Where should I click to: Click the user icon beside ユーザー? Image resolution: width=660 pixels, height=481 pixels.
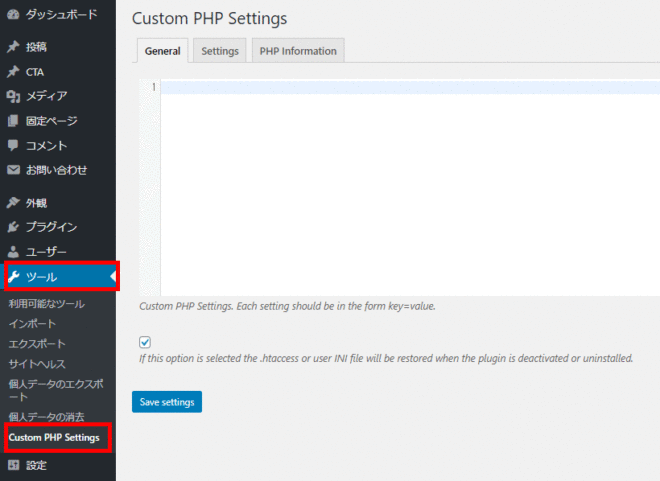point(13,252)
